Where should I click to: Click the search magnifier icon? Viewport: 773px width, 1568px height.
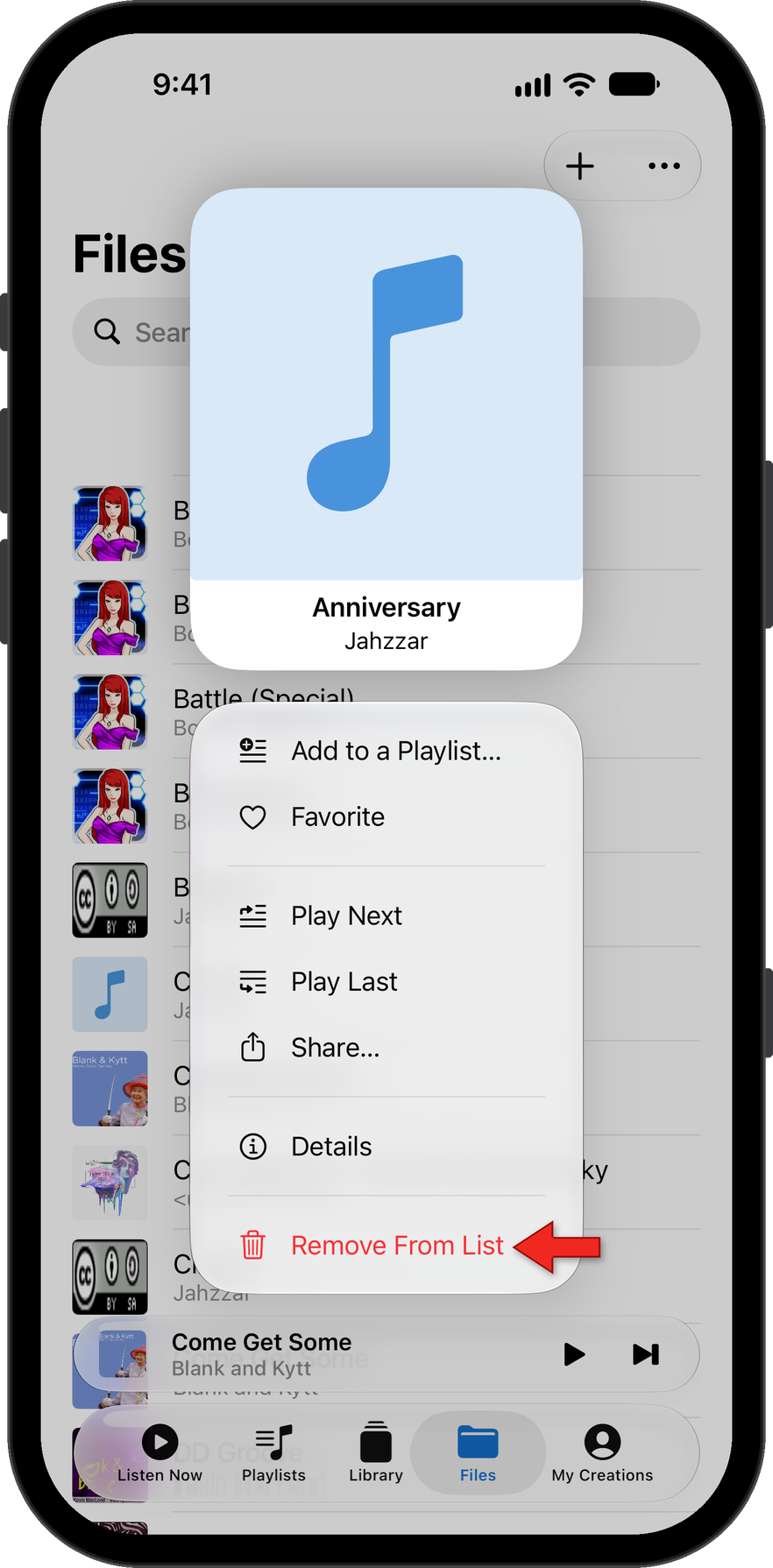(107, 332)
